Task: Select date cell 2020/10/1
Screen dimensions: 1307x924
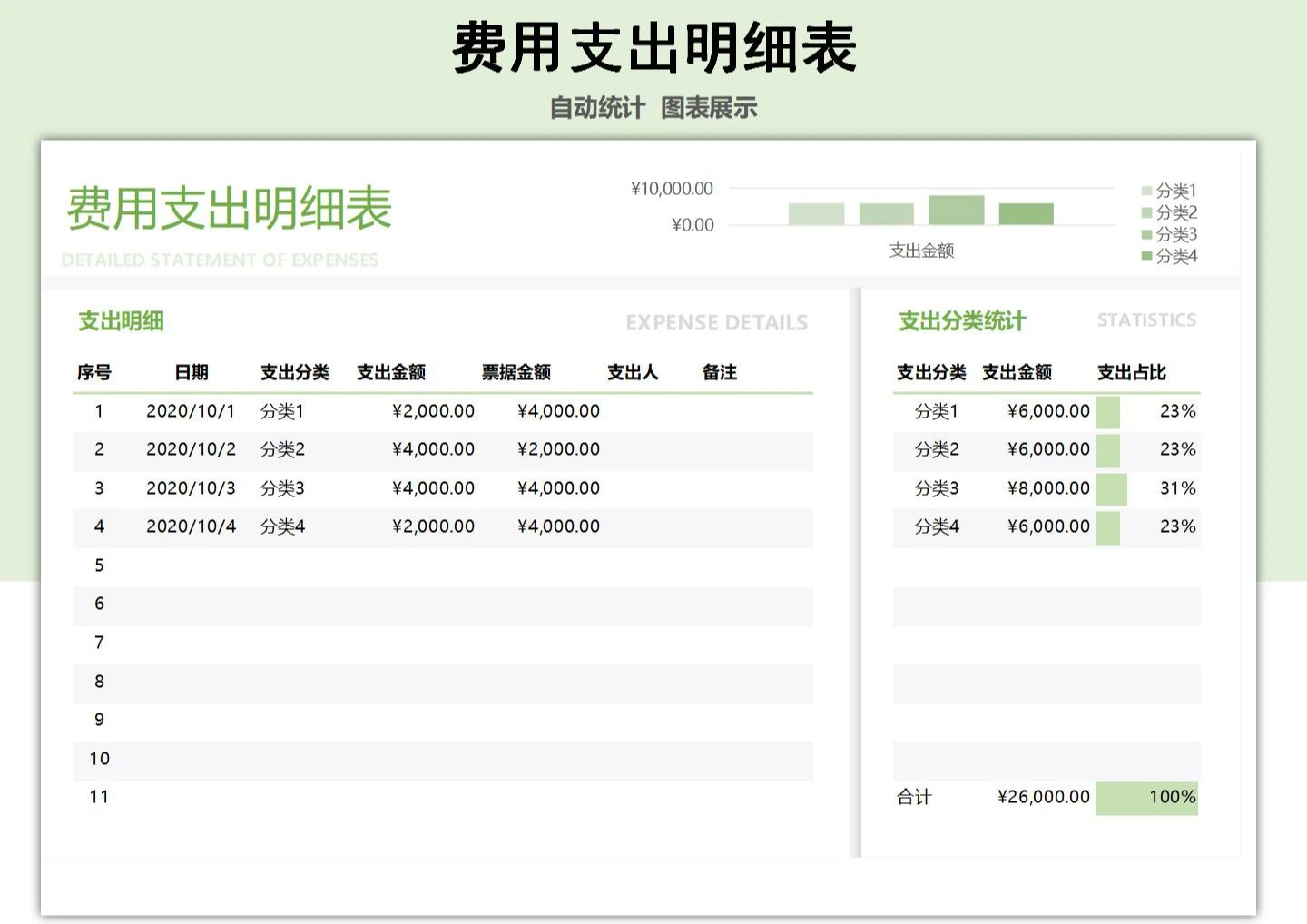Action: 191,411
